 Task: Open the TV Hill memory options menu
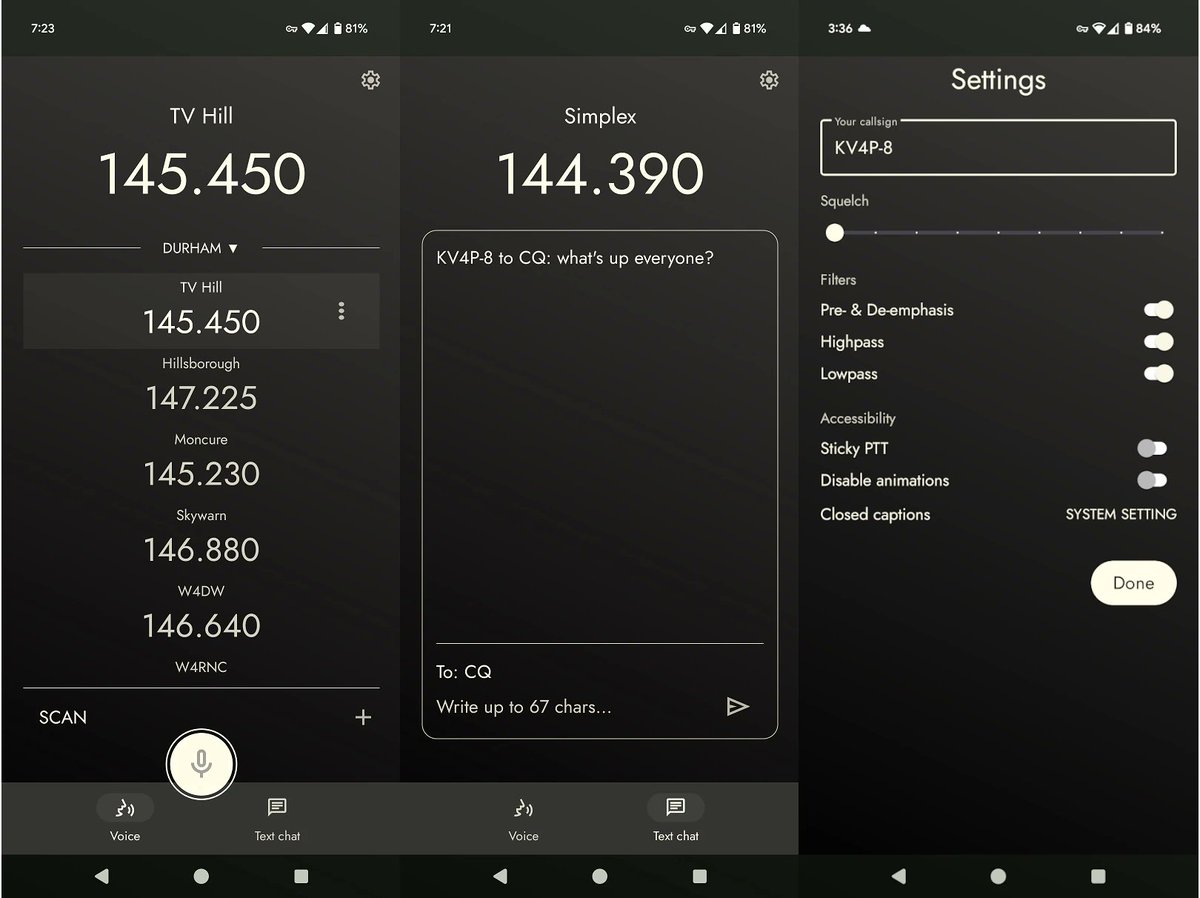[341, 311]
